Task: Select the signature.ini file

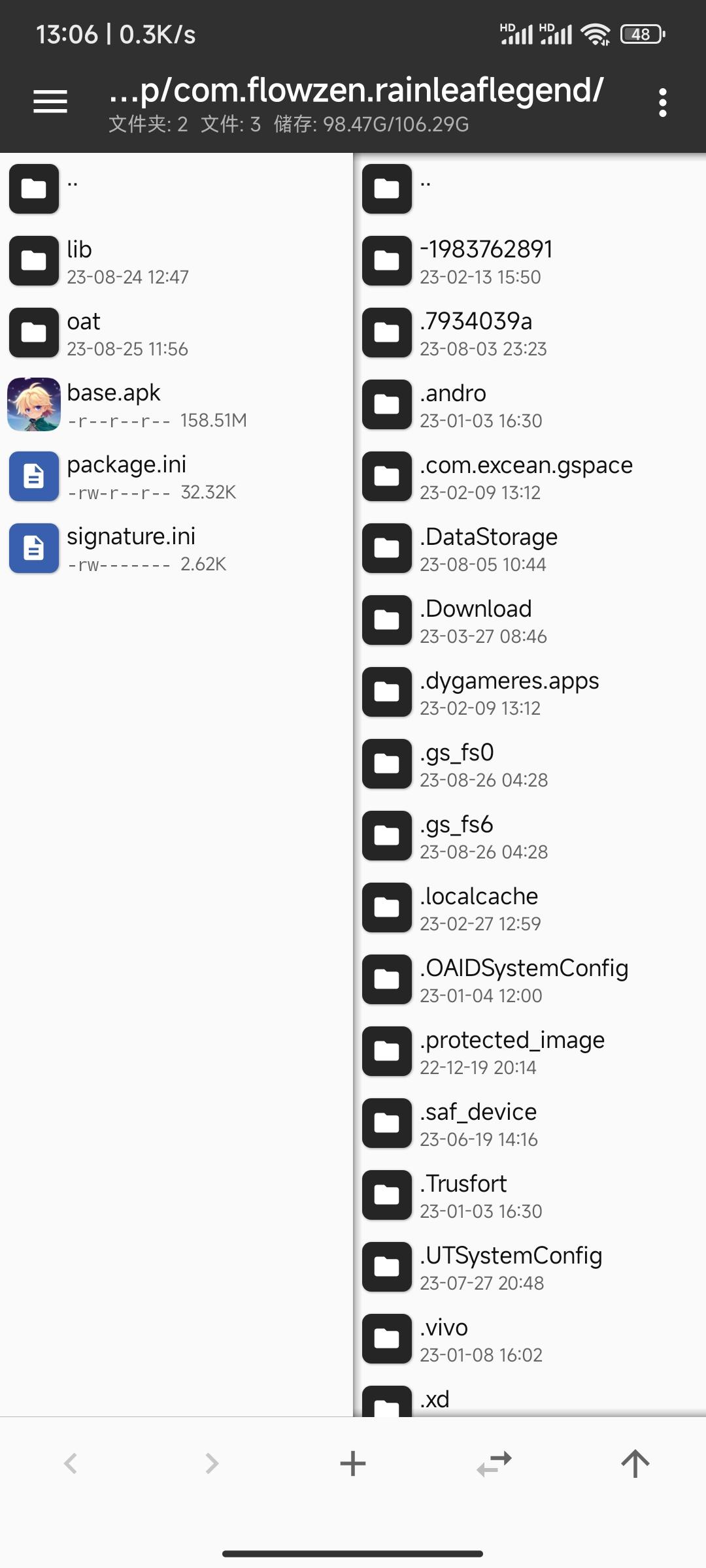Action: [x=176, y=548]
